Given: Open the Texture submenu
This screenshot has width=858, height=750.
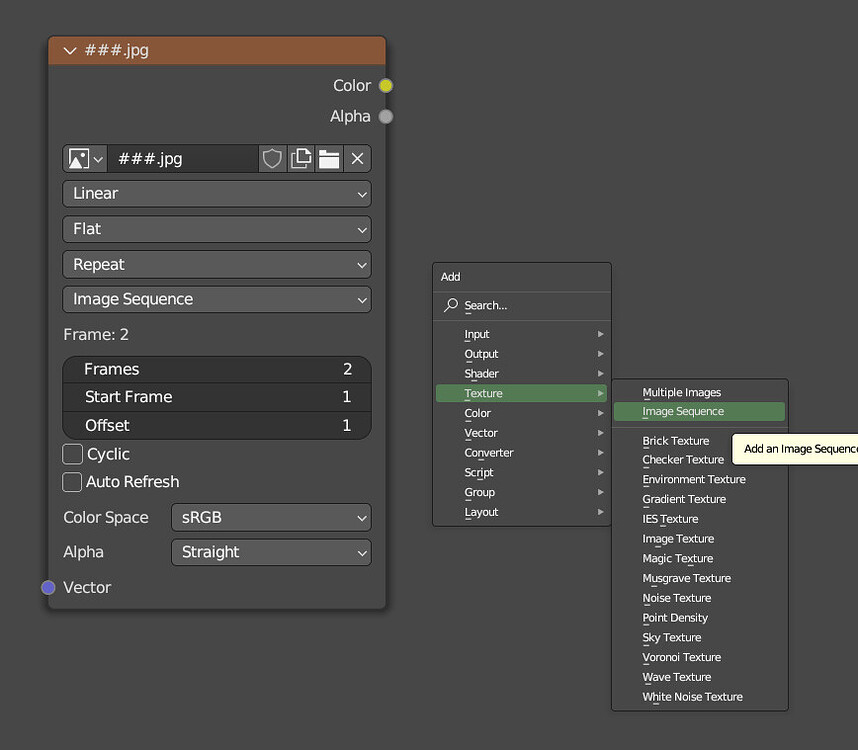Looking at the screenshot, I should [521, 393].
